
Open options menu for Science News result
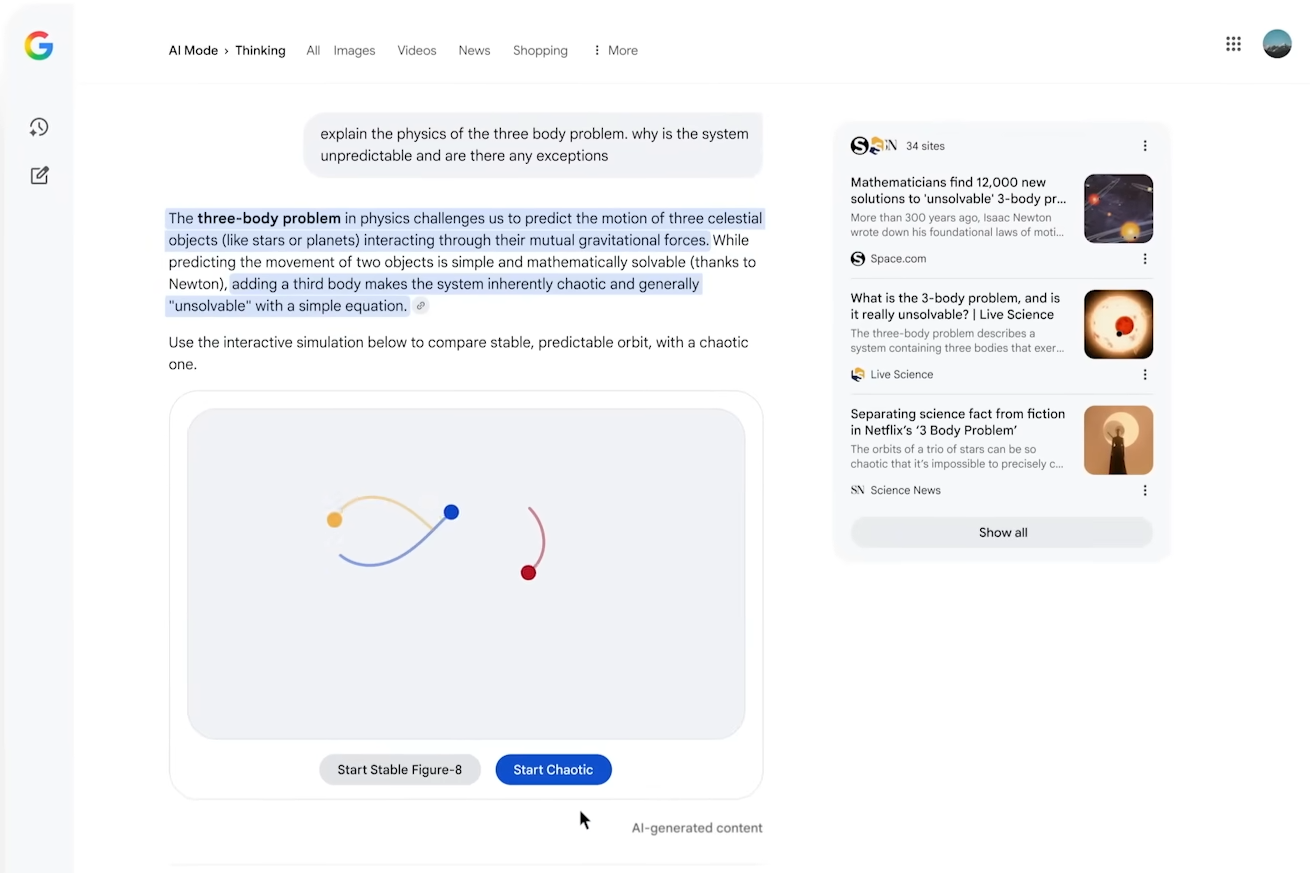(1145, 491)
